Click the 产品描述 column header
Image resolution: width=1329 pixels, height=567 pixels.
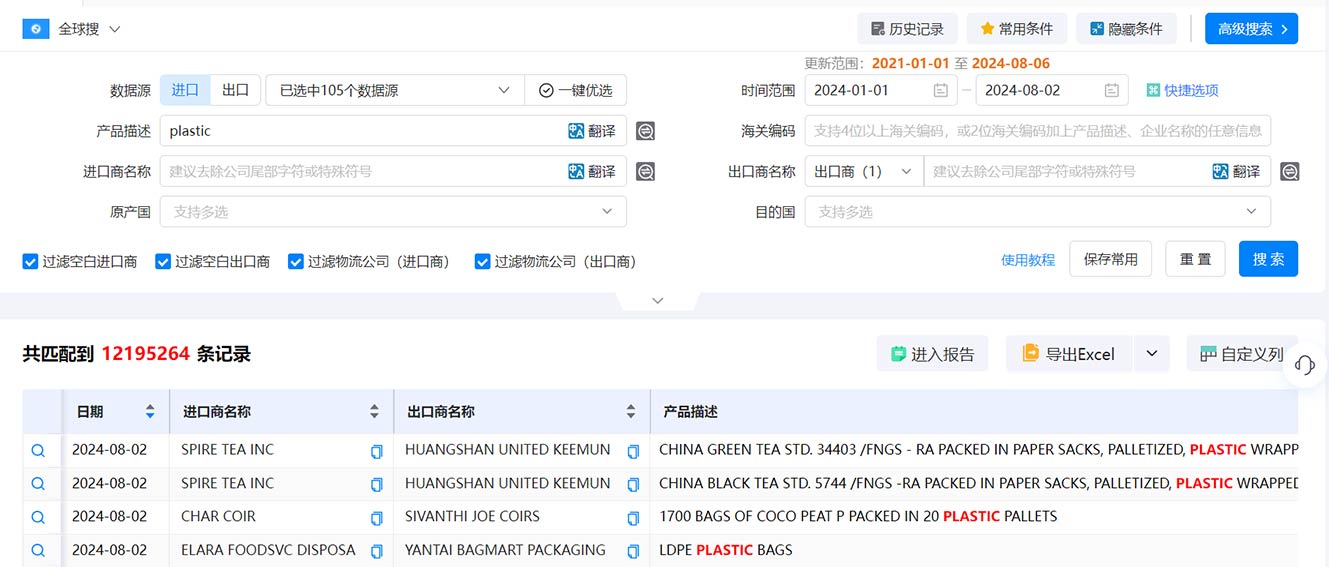(690, 411)
